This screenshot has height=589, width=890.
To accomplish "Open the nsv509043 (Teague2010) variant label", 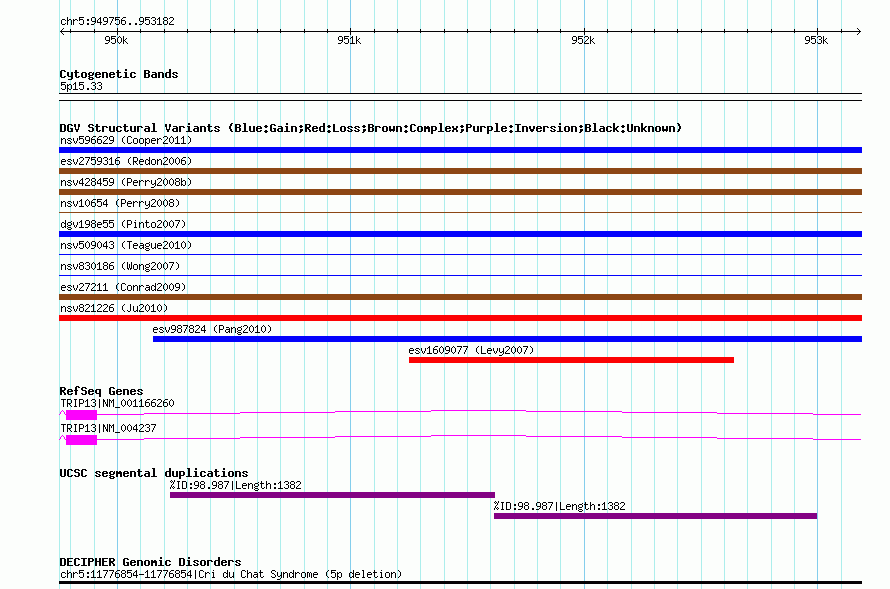I will tap(126, 245).
